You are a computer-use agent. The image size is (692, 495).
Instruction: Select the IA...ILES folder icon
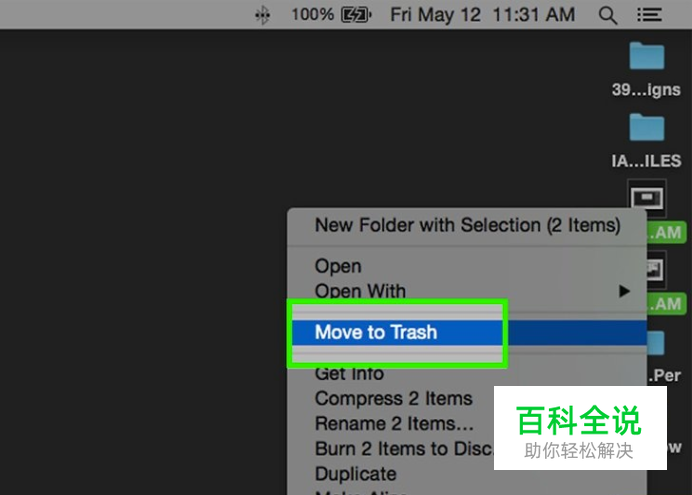point(647,128)
